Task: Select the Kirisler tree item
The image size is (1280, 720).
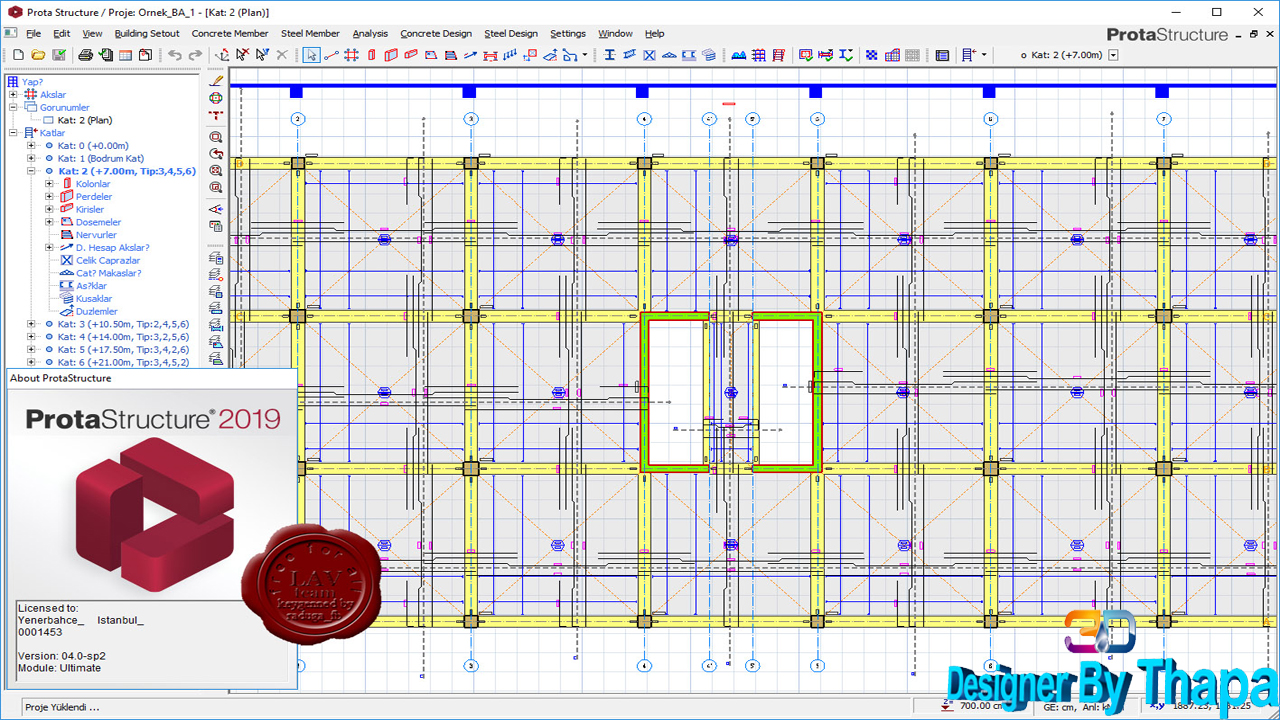Action: 90,209
